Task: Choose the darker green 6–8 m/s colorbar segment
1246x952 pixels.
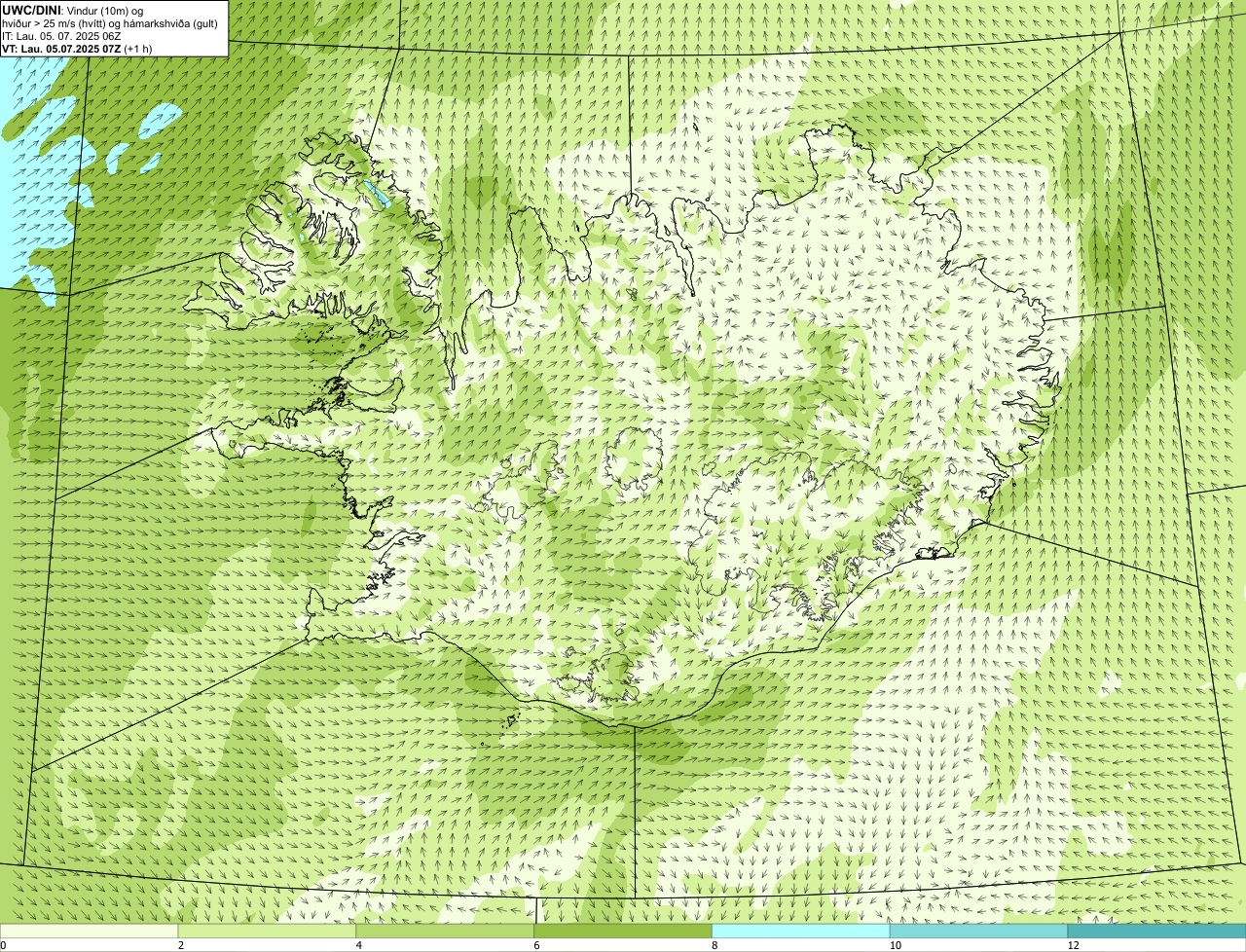Action: [623, 931]
